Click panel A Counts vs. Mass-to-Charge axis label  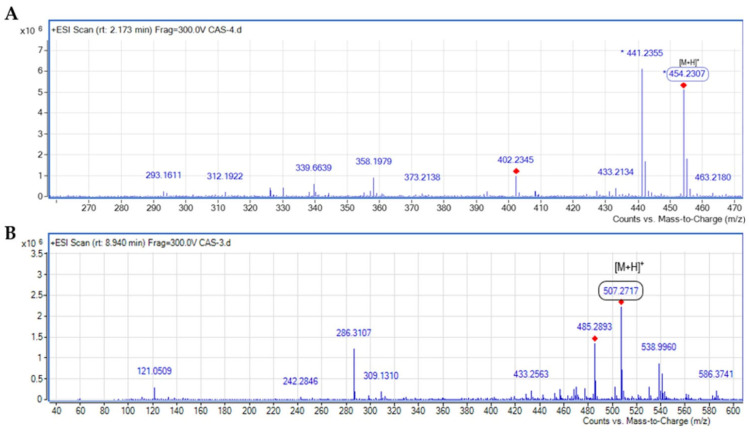tap(678, 219)
